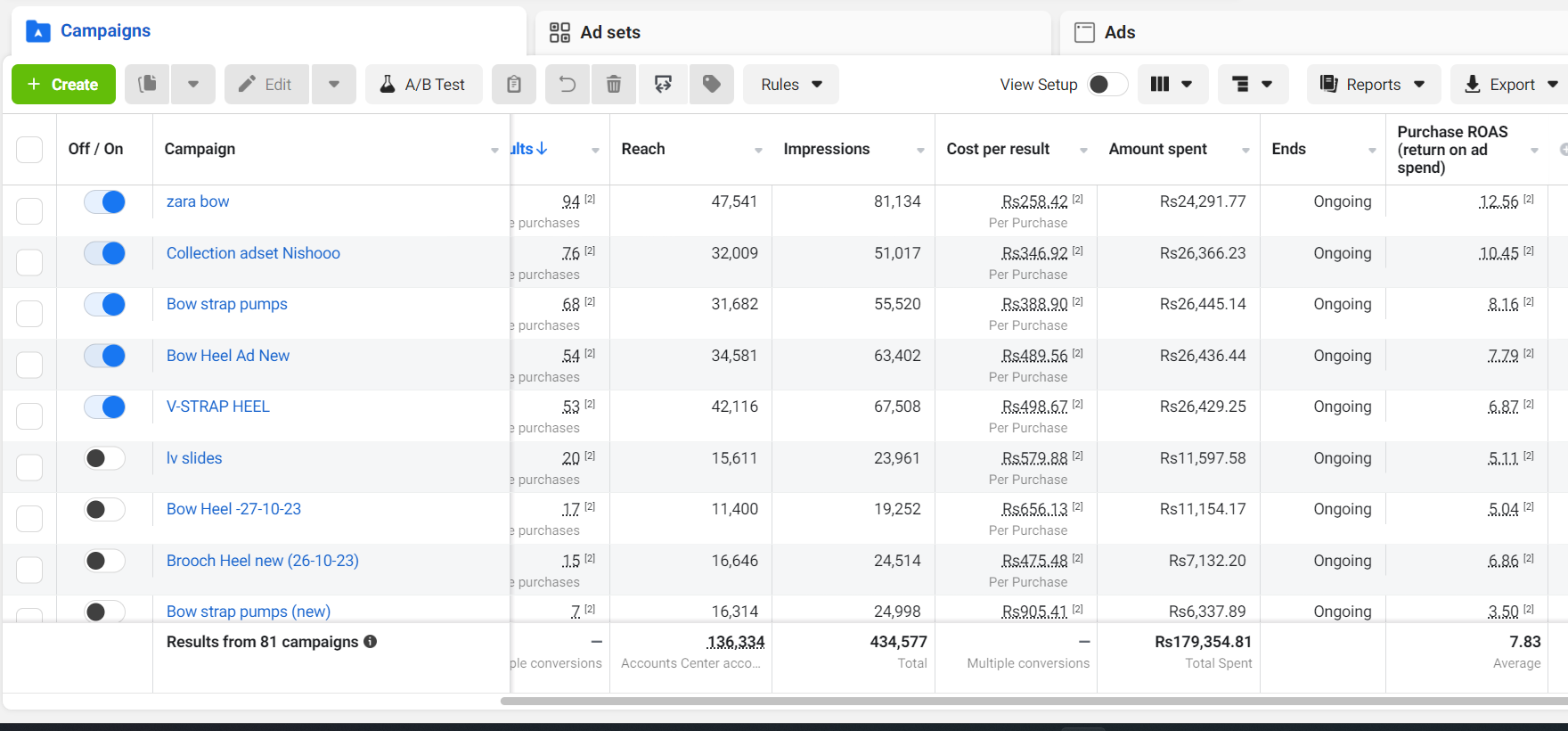Open the A/B Test flask button
Screen dimensions: 1568x731
pyautogui.click(x=424, y=84)
